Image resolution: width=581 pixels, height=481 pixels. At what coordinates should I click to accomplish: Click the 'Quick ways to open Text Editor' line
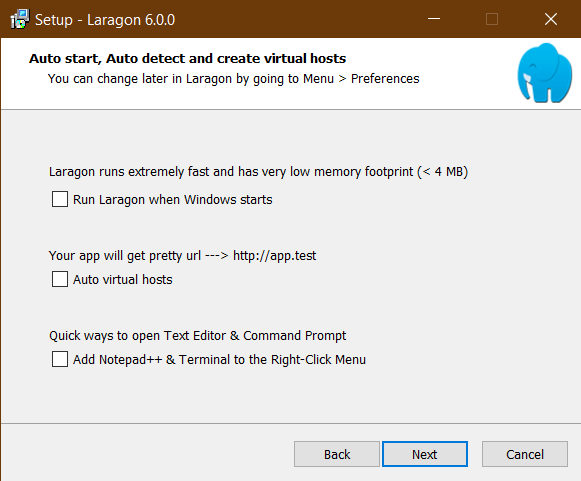tap(197, 336)
